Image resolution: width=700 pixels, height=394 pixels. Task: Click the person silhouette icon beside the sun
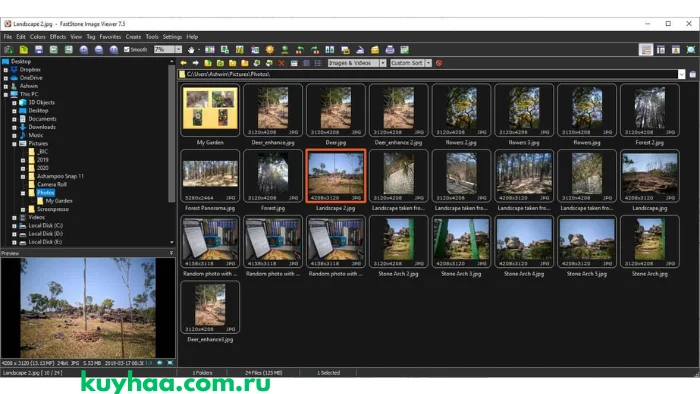pos(285,50)
